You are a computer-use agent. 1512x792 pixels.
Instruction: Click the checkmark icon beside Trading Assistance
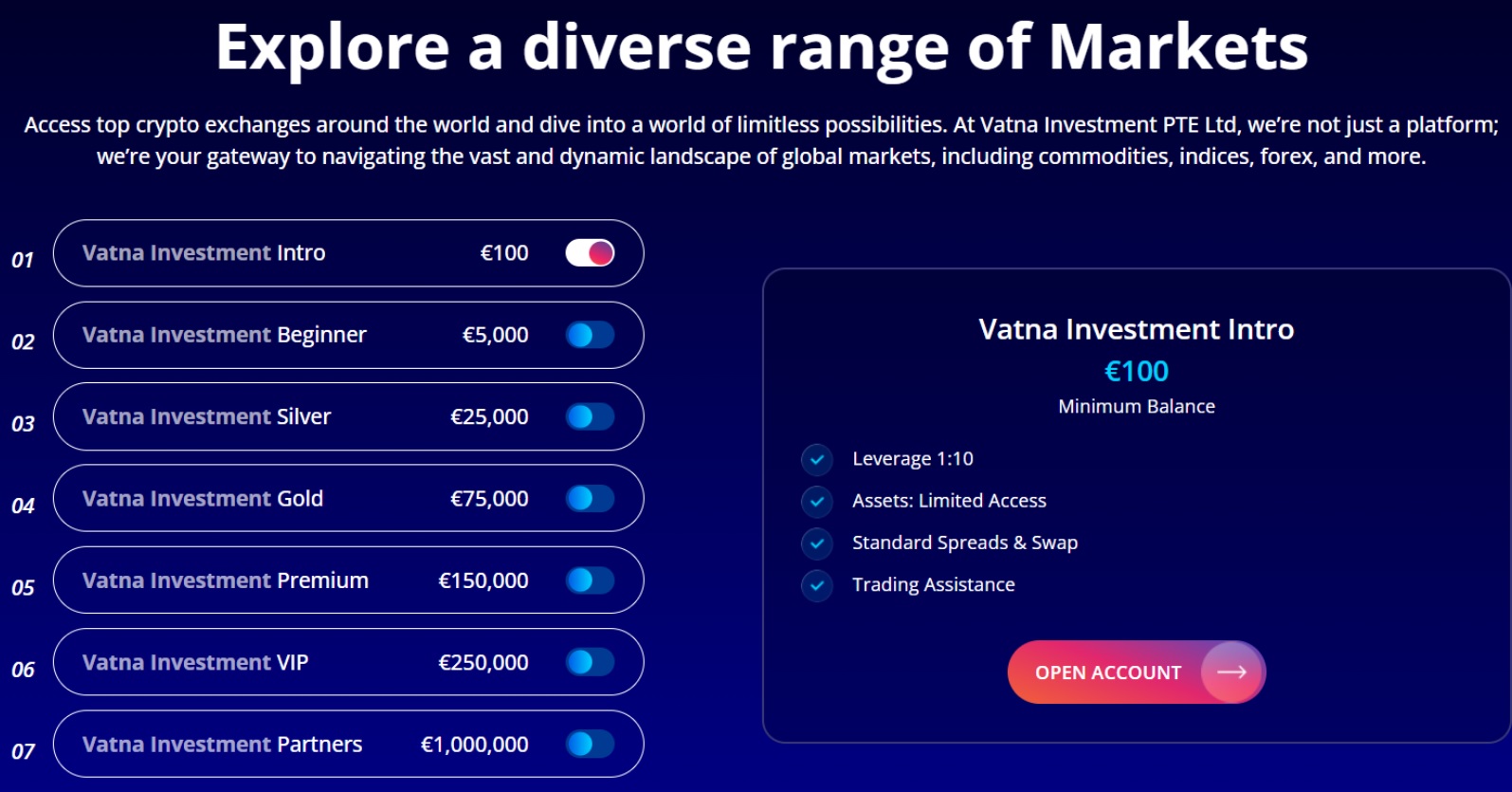click(x=816, y=586)
